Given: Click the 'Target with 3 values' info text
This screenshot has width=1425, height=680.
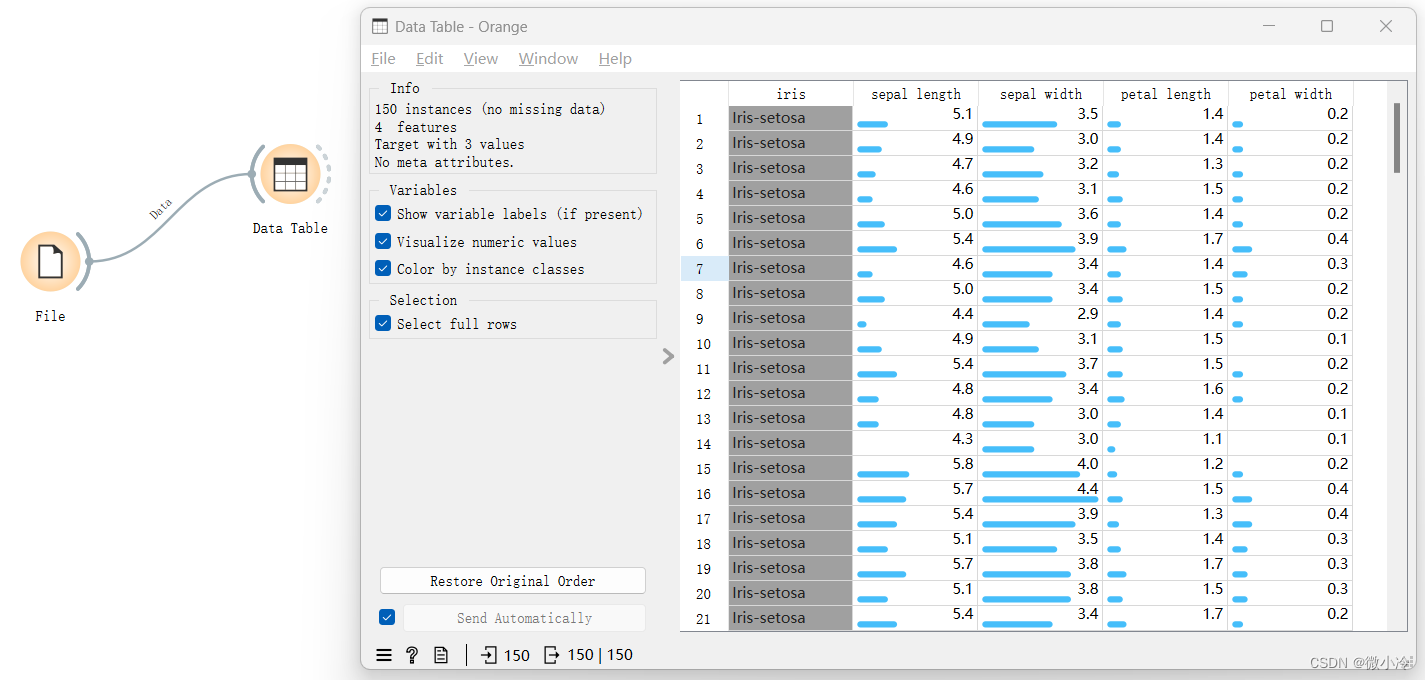Looking at the screenshot, I should coord(449,145).
